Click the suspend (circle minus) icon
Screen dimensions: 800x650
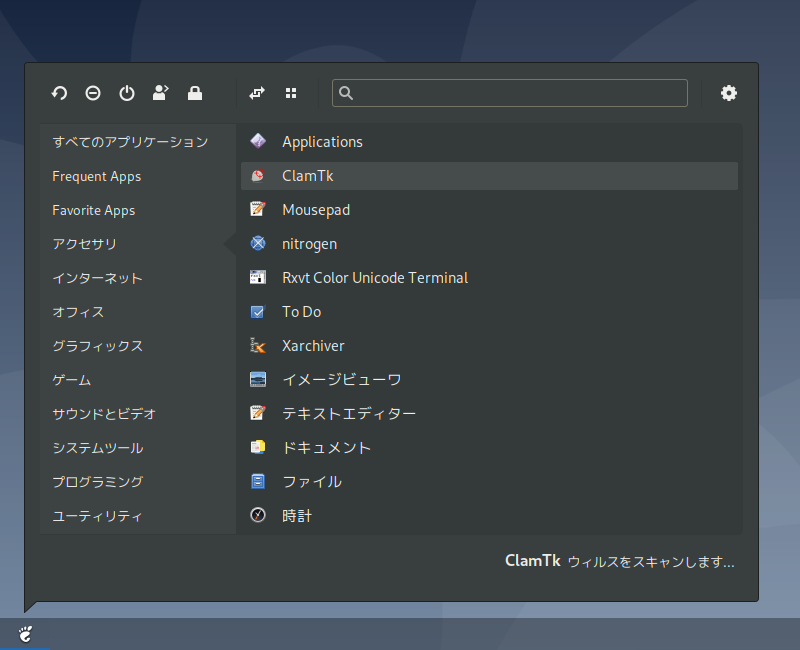click(x=93, y=93)
